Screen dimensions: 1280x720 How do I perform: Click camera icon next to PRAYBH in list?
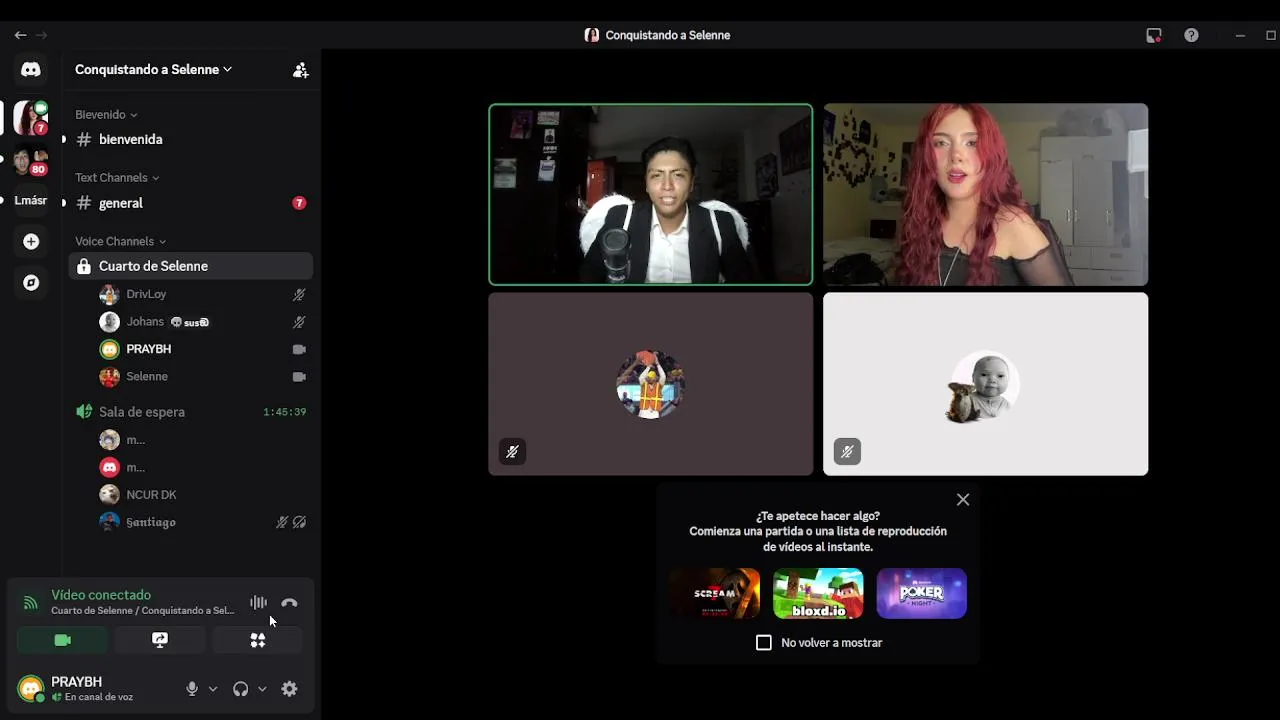[x=298, y=349]
